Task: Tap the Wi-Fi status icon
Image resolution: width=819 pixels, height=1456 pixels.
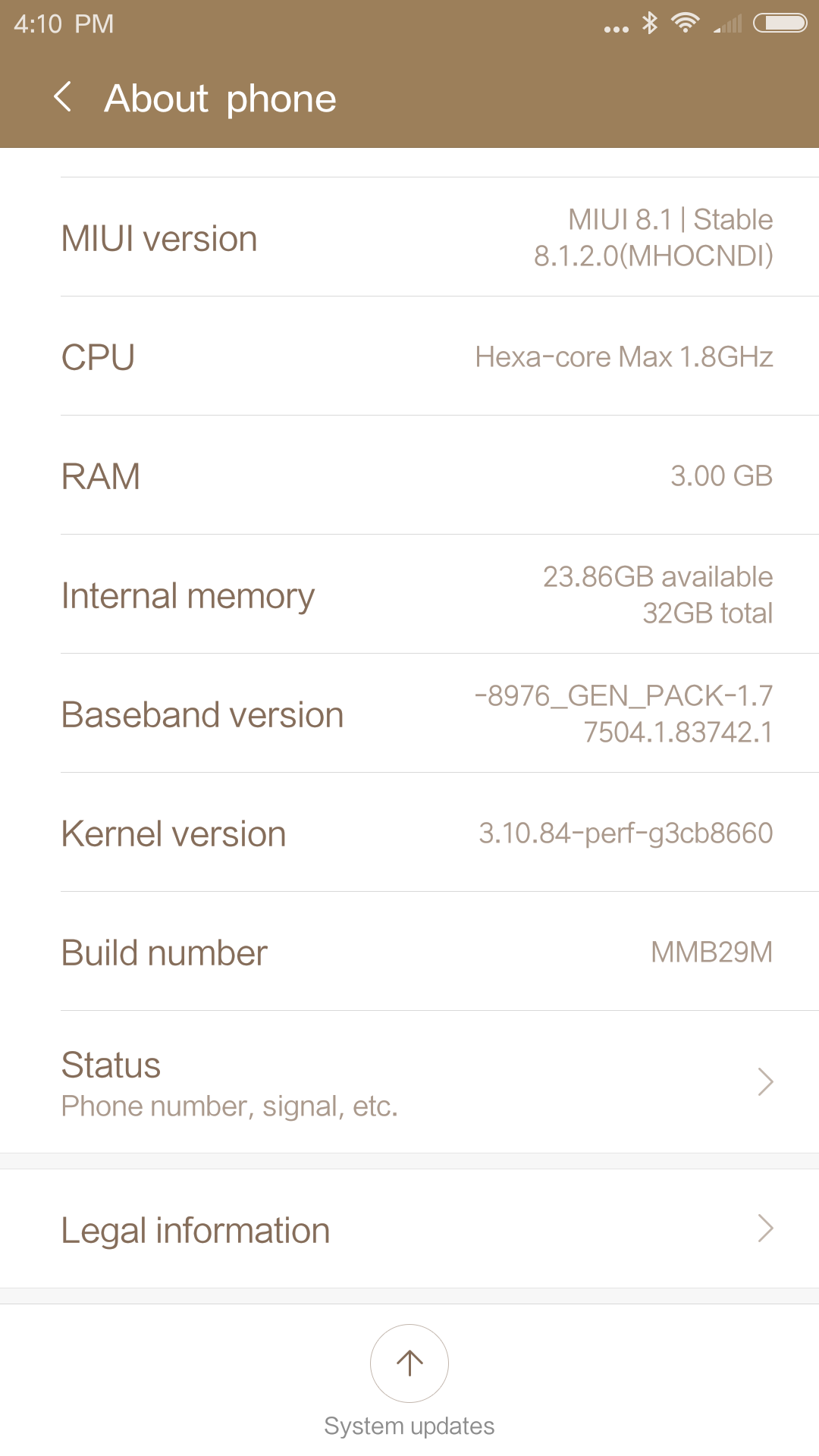Action: [686, 24]
